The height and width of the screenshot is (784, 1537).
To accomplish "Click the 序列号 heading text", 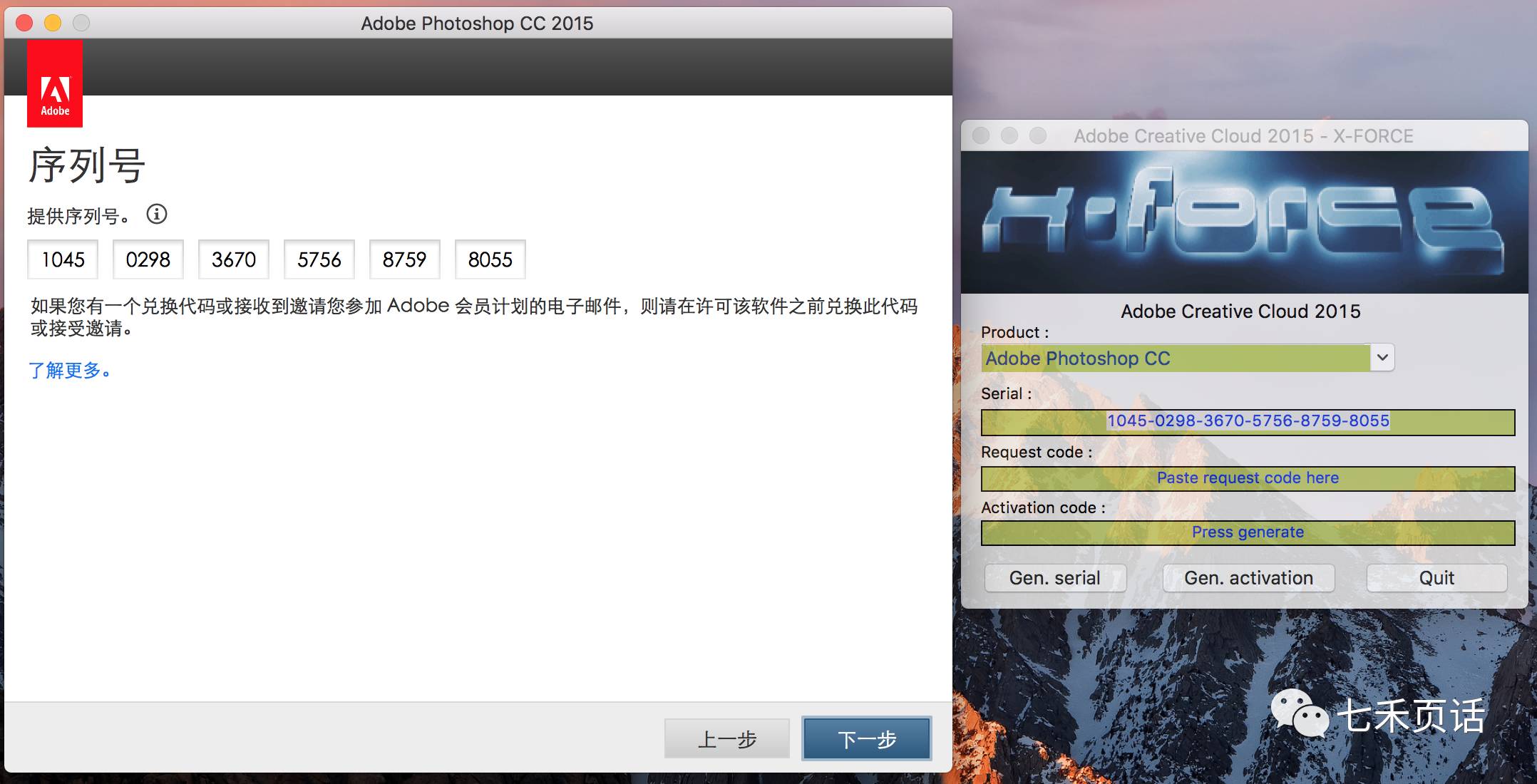I will coord(87,165).
